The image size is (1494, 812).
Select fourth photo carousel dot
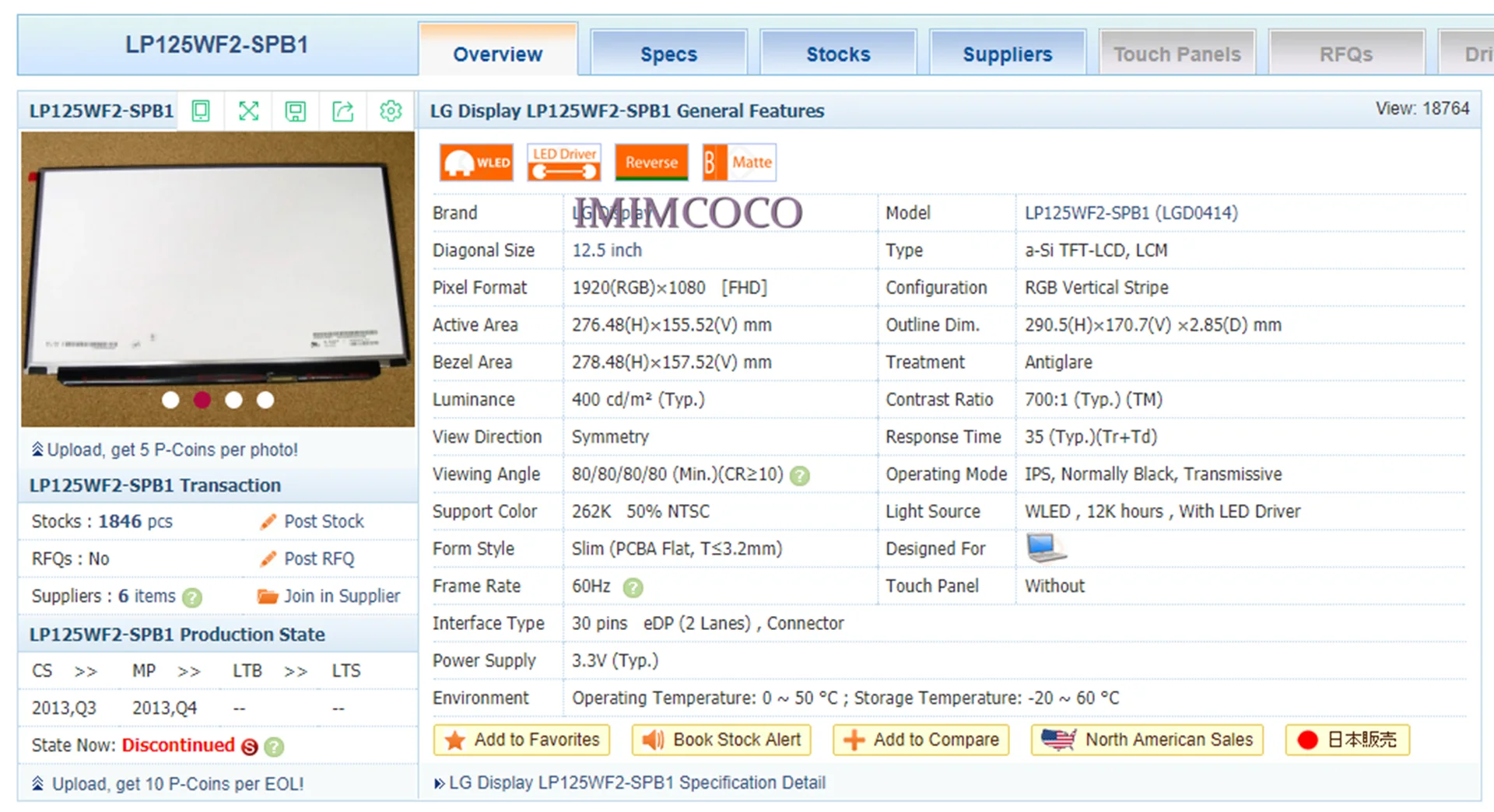(x=265, y=400)
